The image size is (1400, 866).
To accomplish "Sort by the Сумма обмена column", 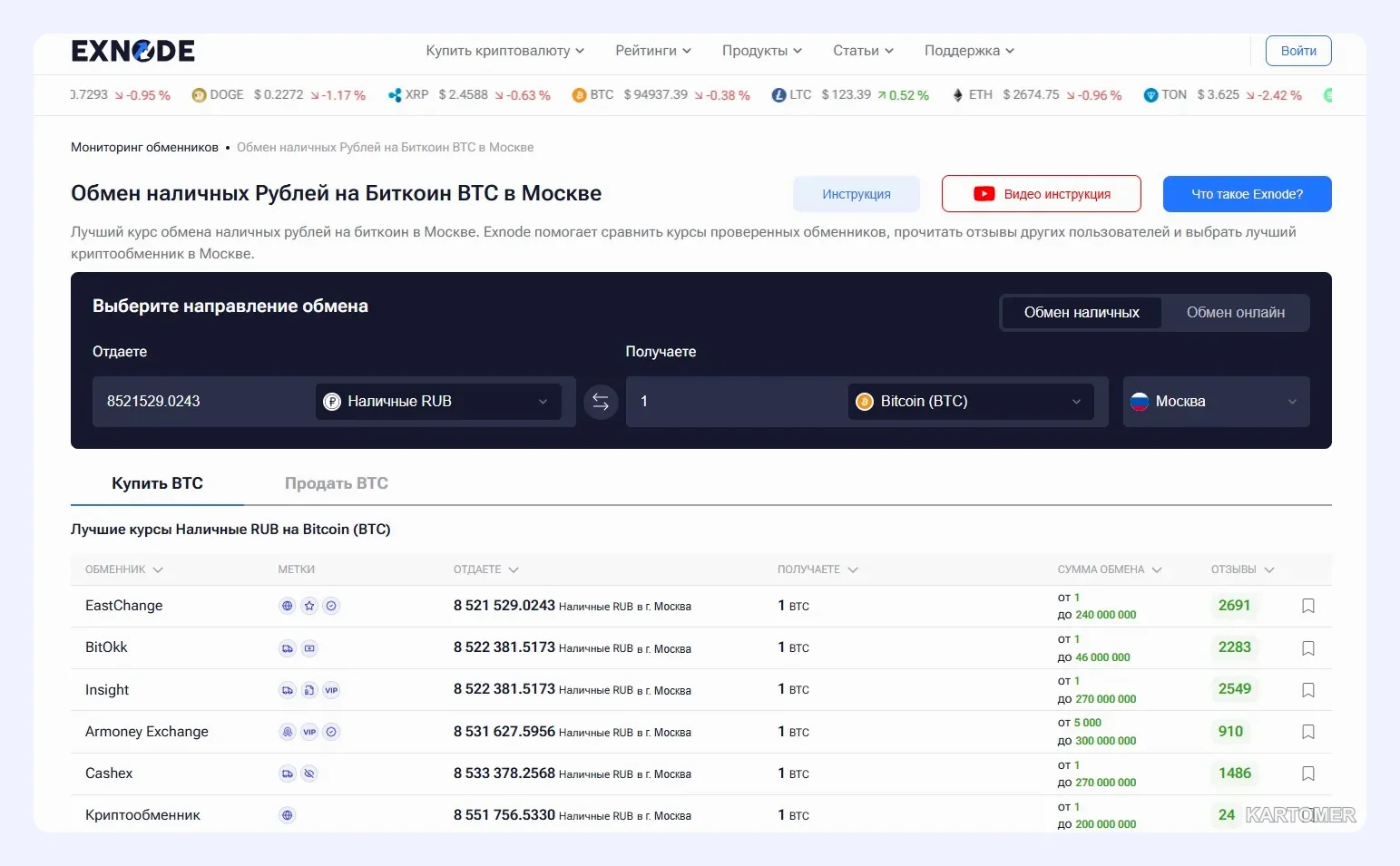I will coord(1110,569).
